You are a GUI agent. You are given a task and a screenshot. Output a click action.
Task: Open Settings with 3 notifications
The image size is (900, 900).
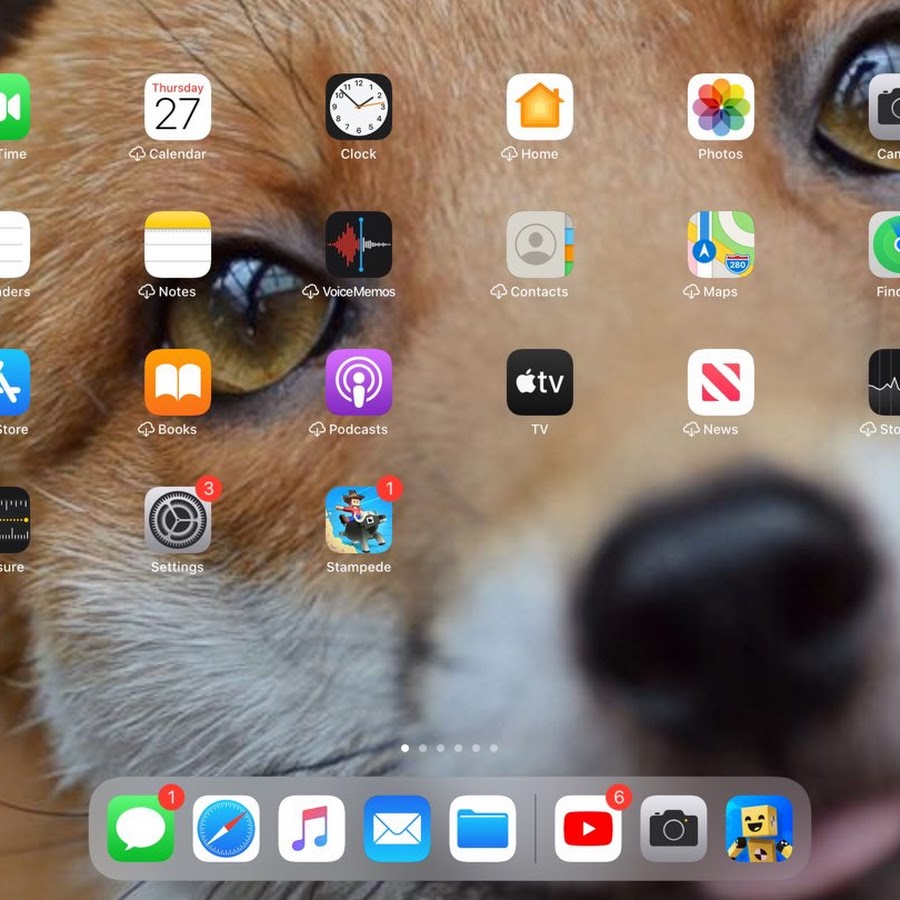tap(177, 520)
